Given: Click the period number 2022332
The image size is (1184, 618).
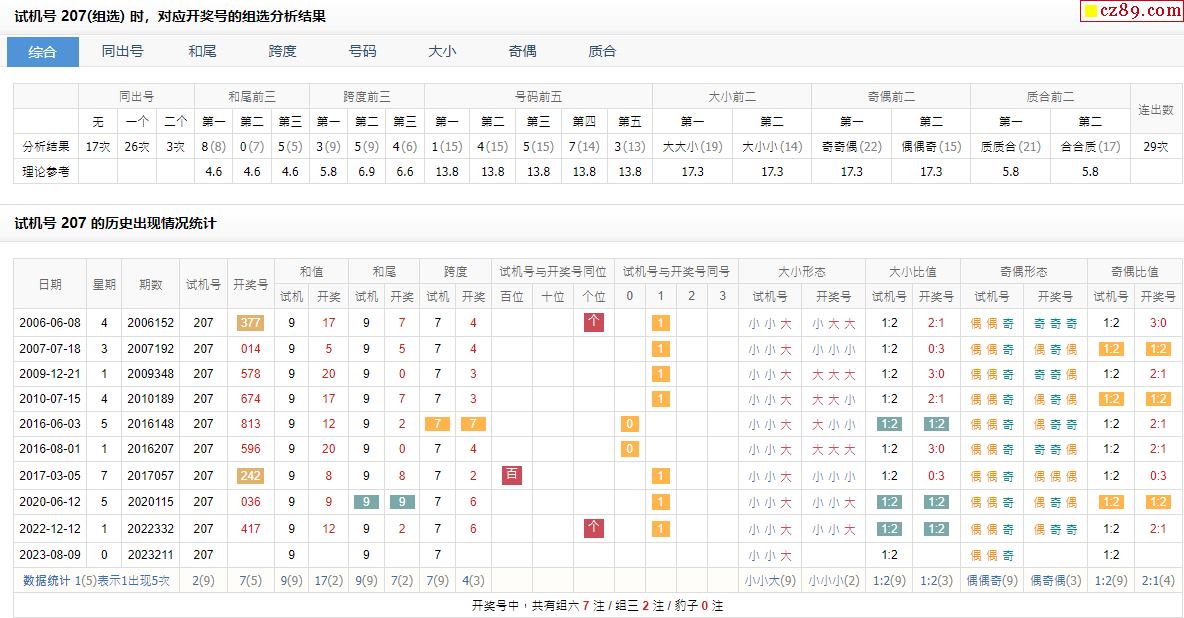Looking at the screenshot, I should click(150, 529).
